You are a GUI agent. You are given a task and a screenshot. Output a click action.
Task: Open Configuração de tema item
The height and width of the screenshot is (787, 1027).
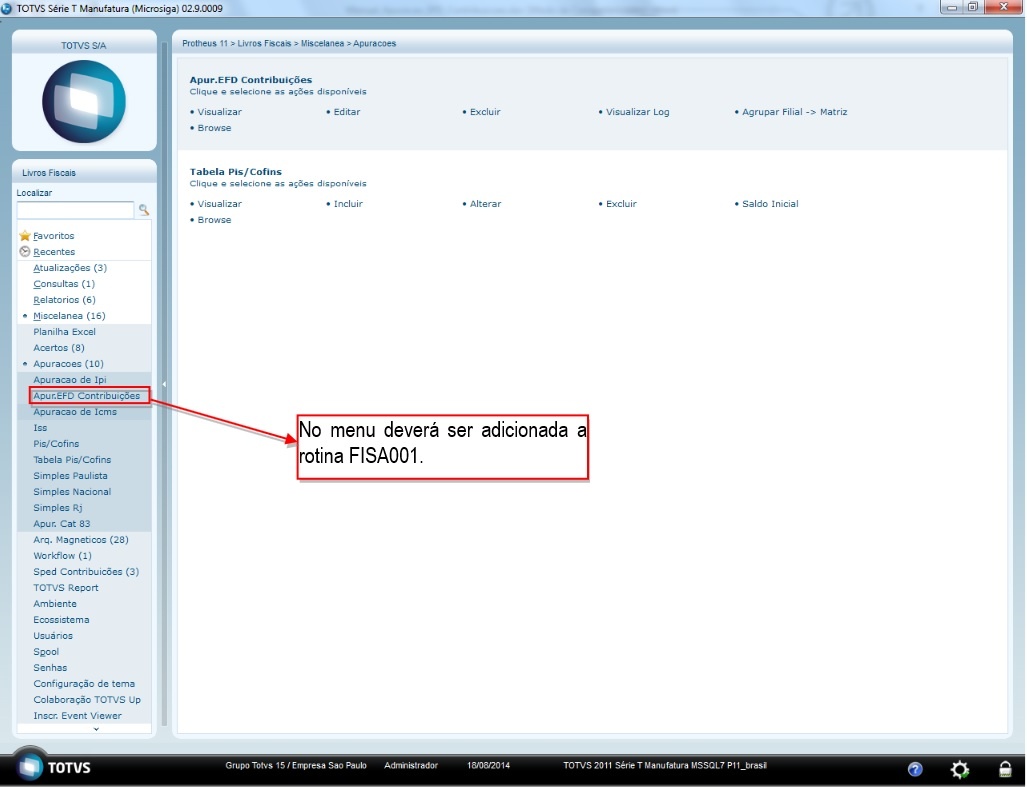pyautogui.click(x=84, y=684)
